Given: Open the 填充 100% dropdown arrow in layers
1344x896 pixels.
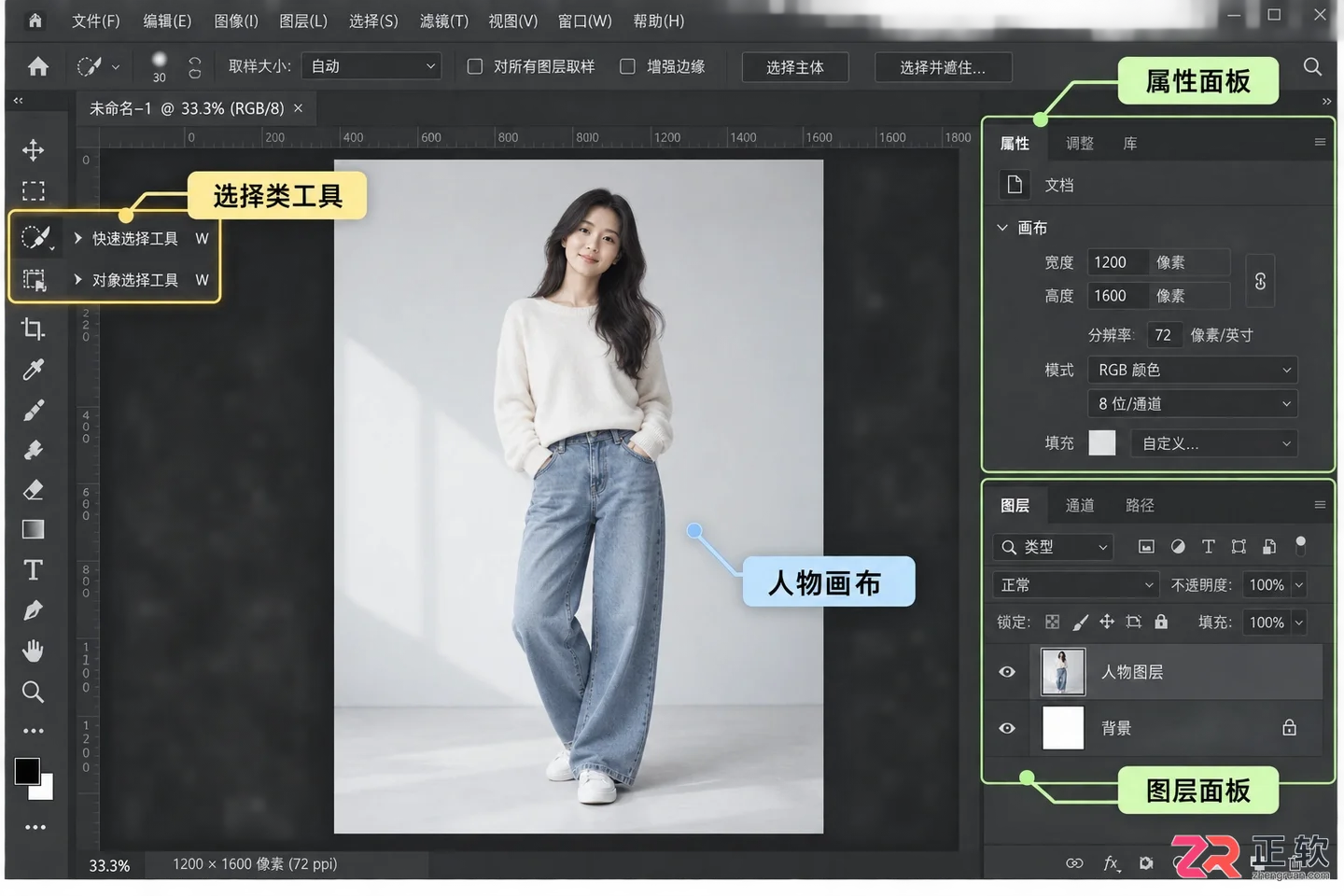Looking at the screenshot, I should click(x=1298, y=623).
